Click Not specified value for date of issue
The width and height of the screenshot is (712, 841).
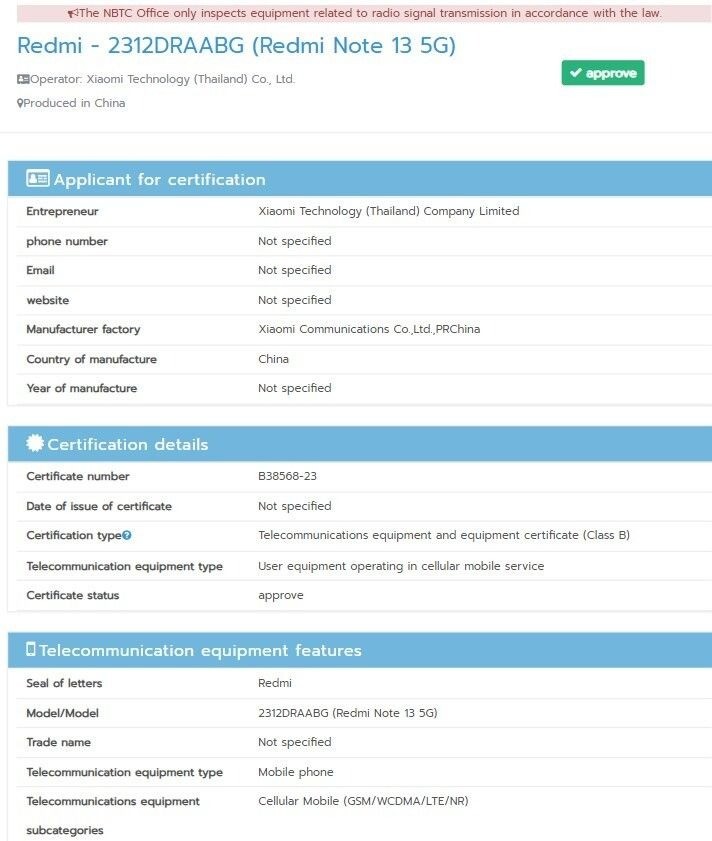(295, 506)
